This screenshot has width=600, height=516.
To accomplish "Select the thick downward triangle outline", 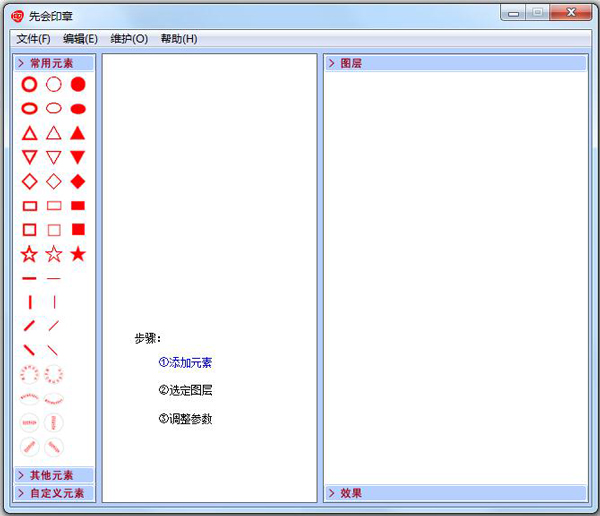I will [x=29, y=157].
